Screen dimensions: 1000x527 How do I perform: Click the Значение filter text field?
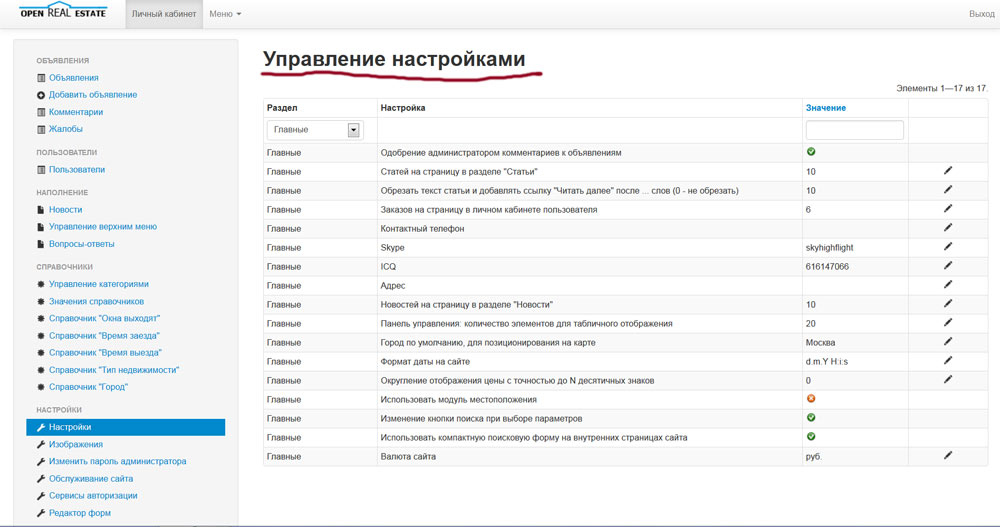tap(854, 130)
